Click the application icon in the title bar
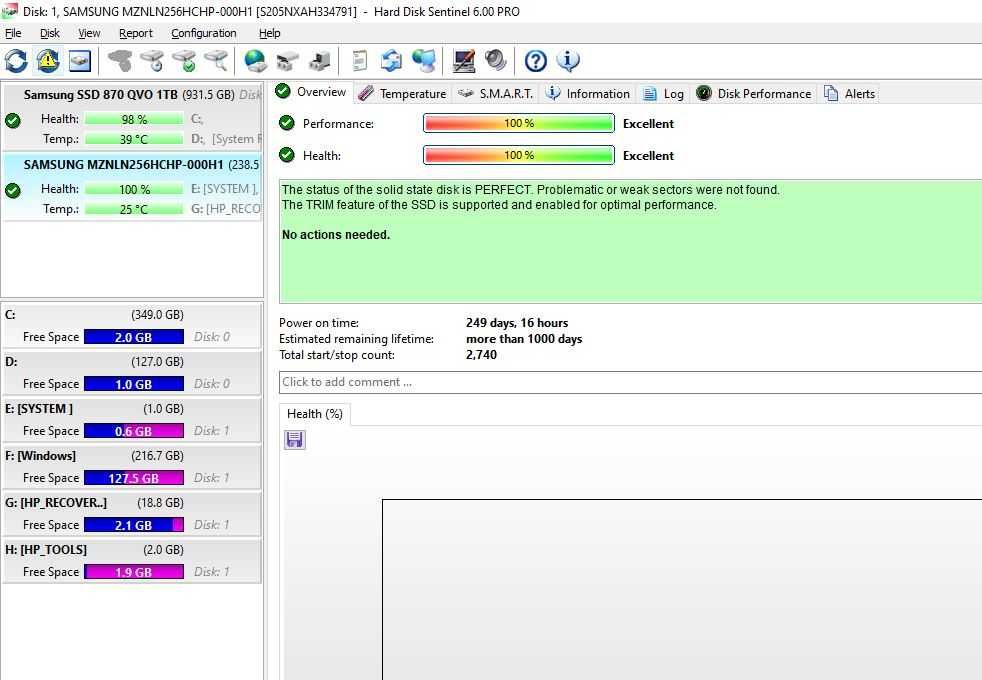The image size is (982, 680). pyautogui.click(x=9, y=11)
